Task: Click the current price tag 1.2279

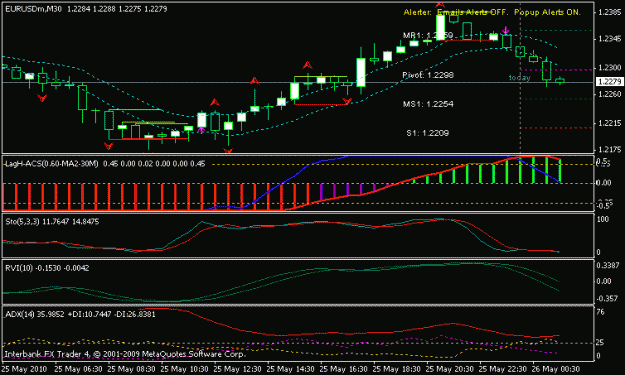Action: [609, 82]
